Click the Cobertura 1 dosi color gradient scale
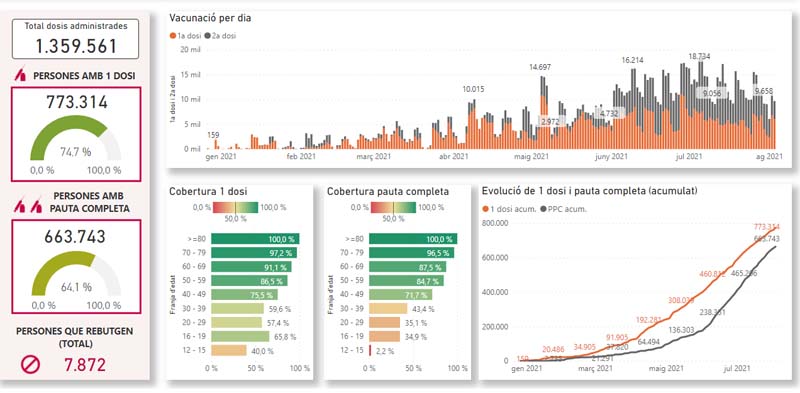This screenshot has width=800, height=393. pyautogui.click(x=236, y=208)
